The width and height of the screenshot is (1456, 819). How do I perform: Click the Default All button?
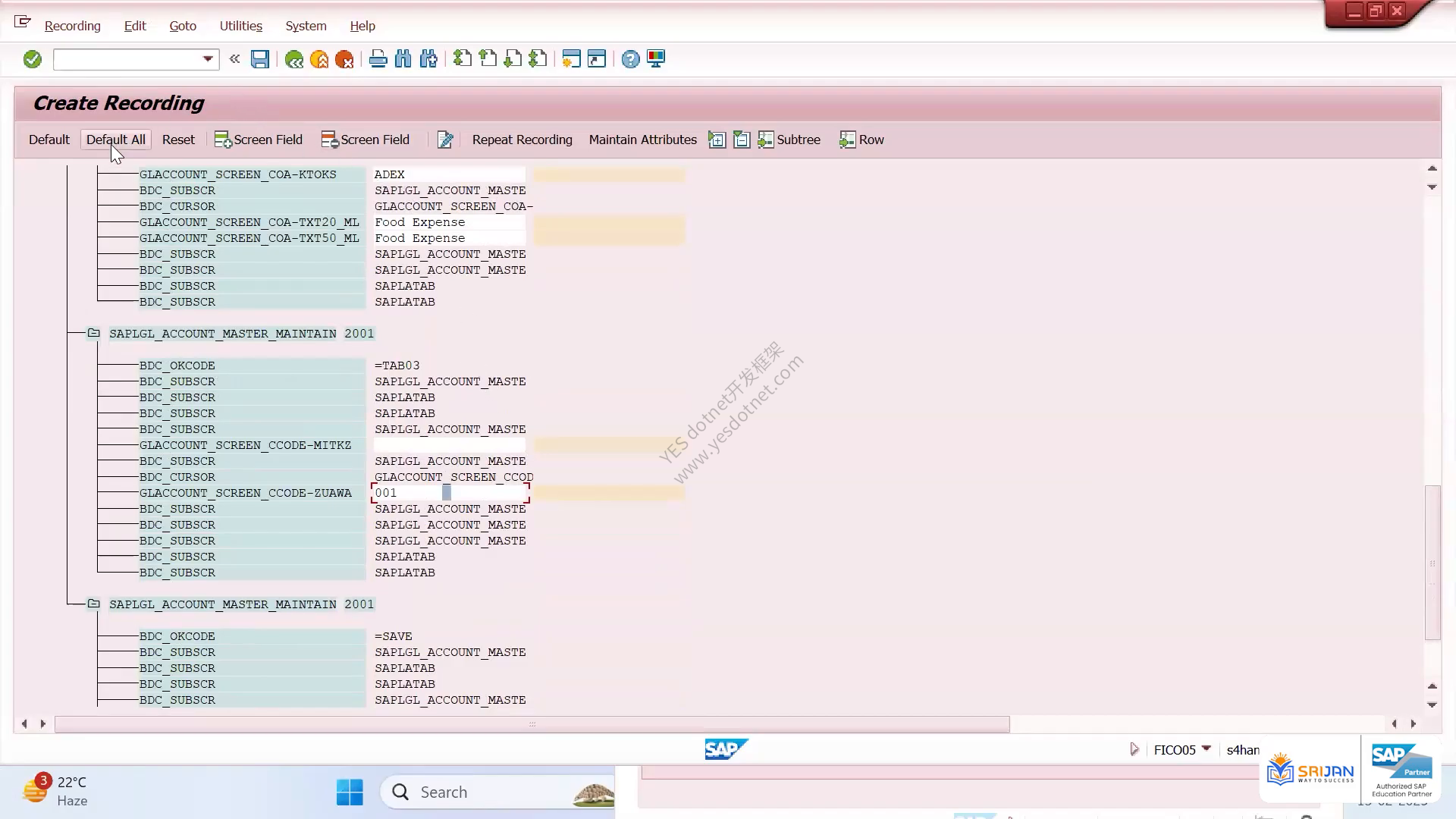116,140
